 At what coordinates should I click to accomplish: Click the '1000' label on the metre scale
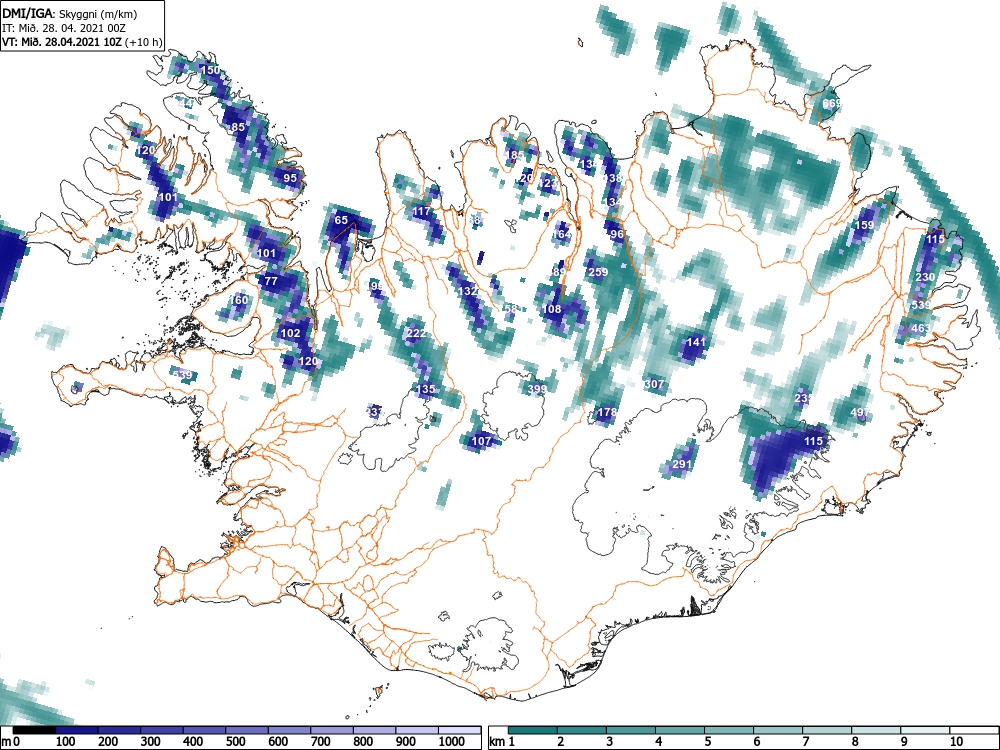(x=452, y=741)
